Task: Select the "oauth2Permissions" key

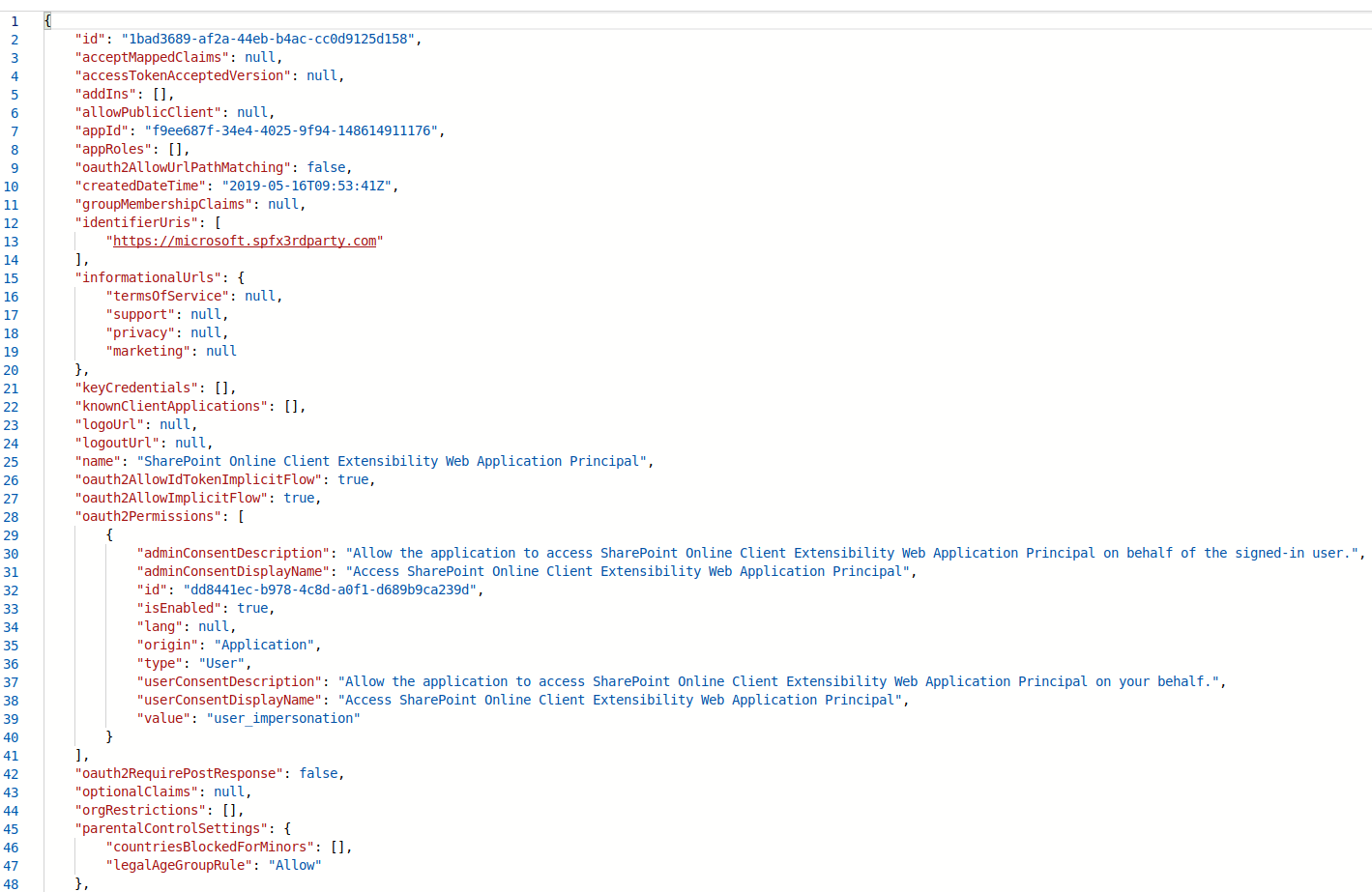Action: click(x=148, y=516)
